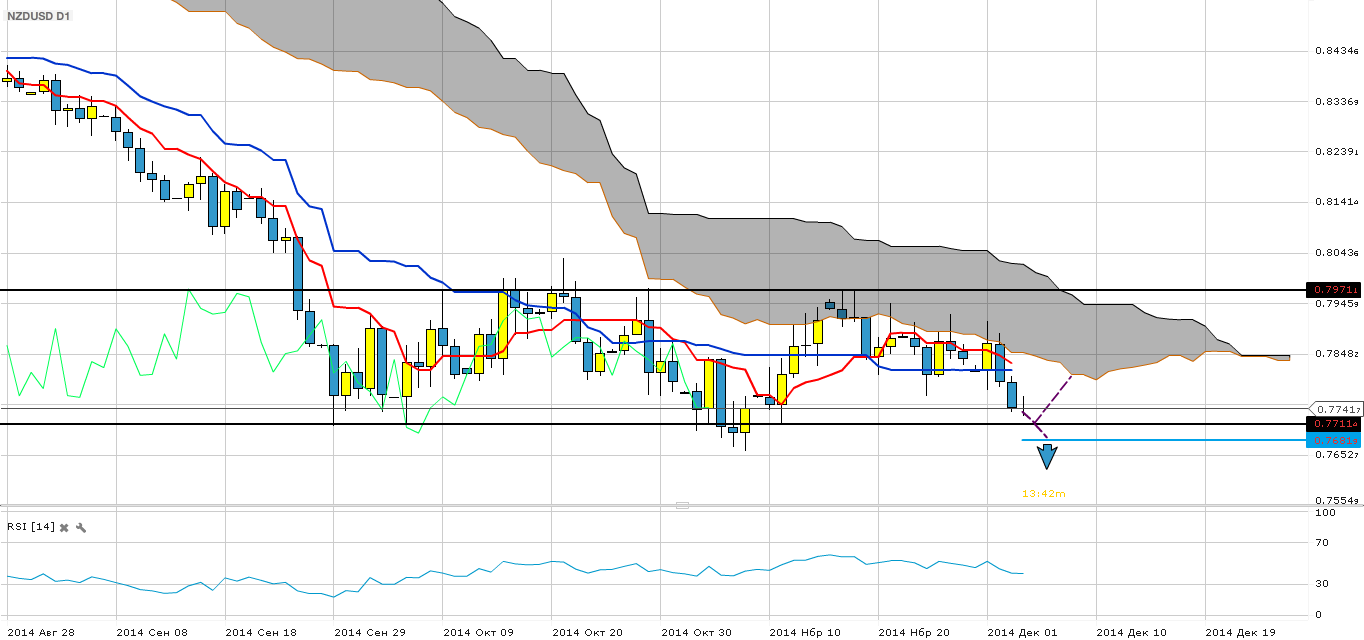Remove the RSI [14] indicator with X icon
The image size is (1364, 640).
[64, 527]
